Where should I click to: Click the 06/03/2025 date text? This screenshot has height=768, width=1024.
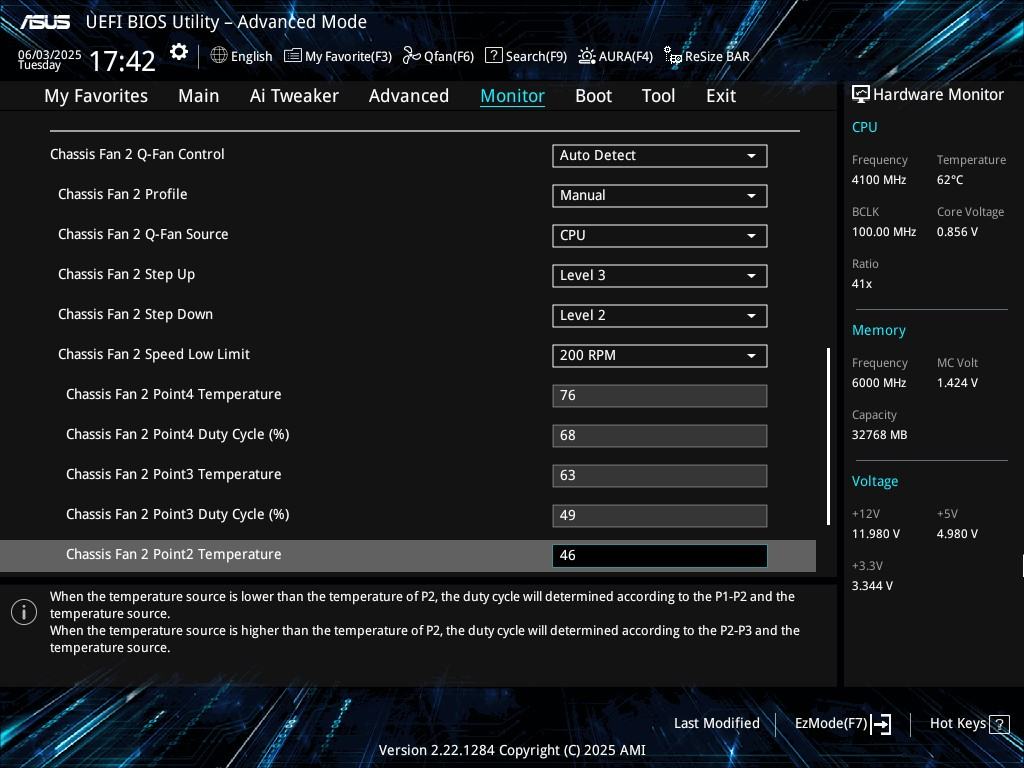(x=50, y=54)
